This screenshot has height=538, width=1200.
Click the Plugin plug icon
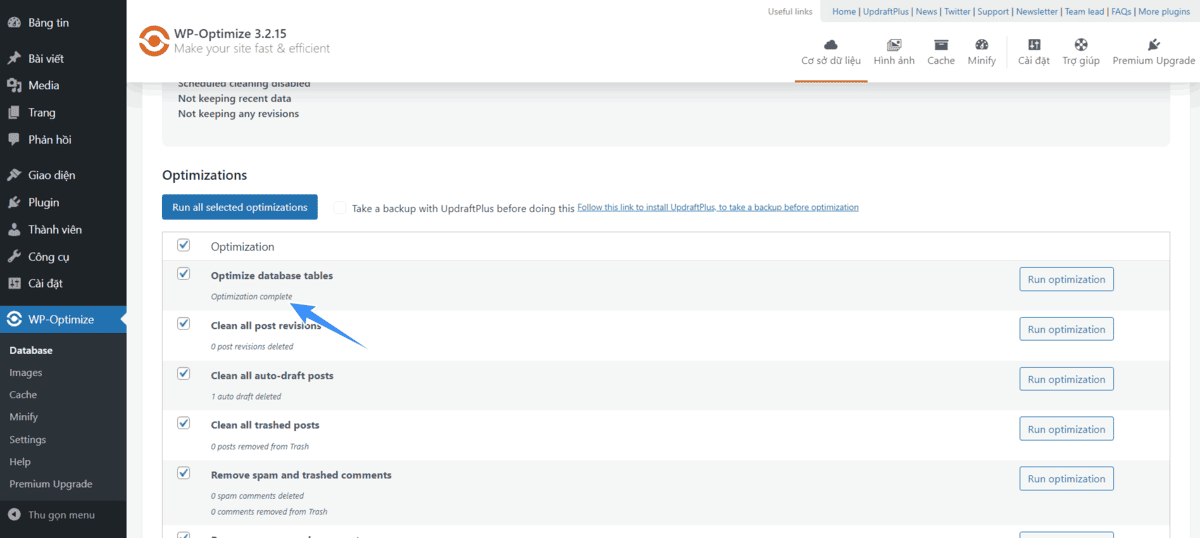14,202
